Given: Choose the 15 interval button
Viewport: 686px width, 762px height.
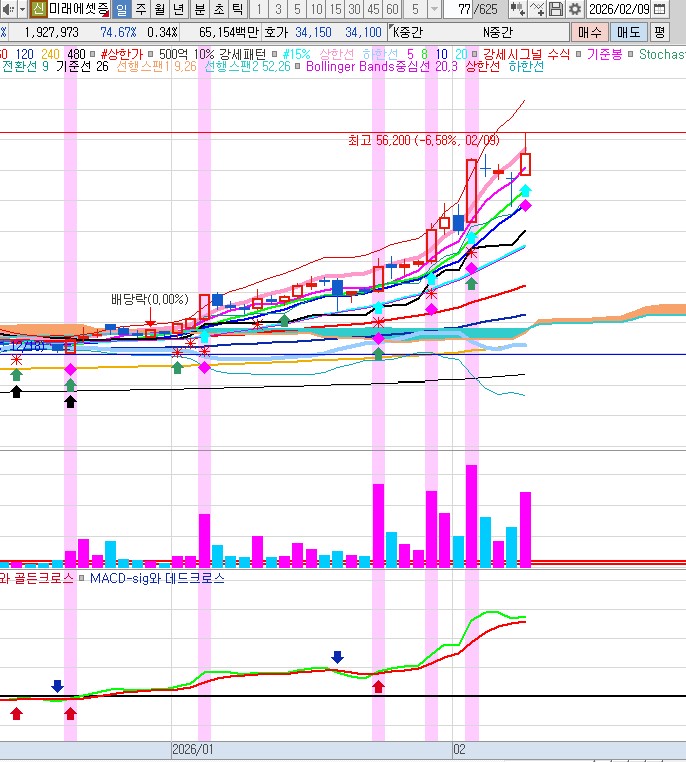Looking at the screenshot, I should pos(335,9).
